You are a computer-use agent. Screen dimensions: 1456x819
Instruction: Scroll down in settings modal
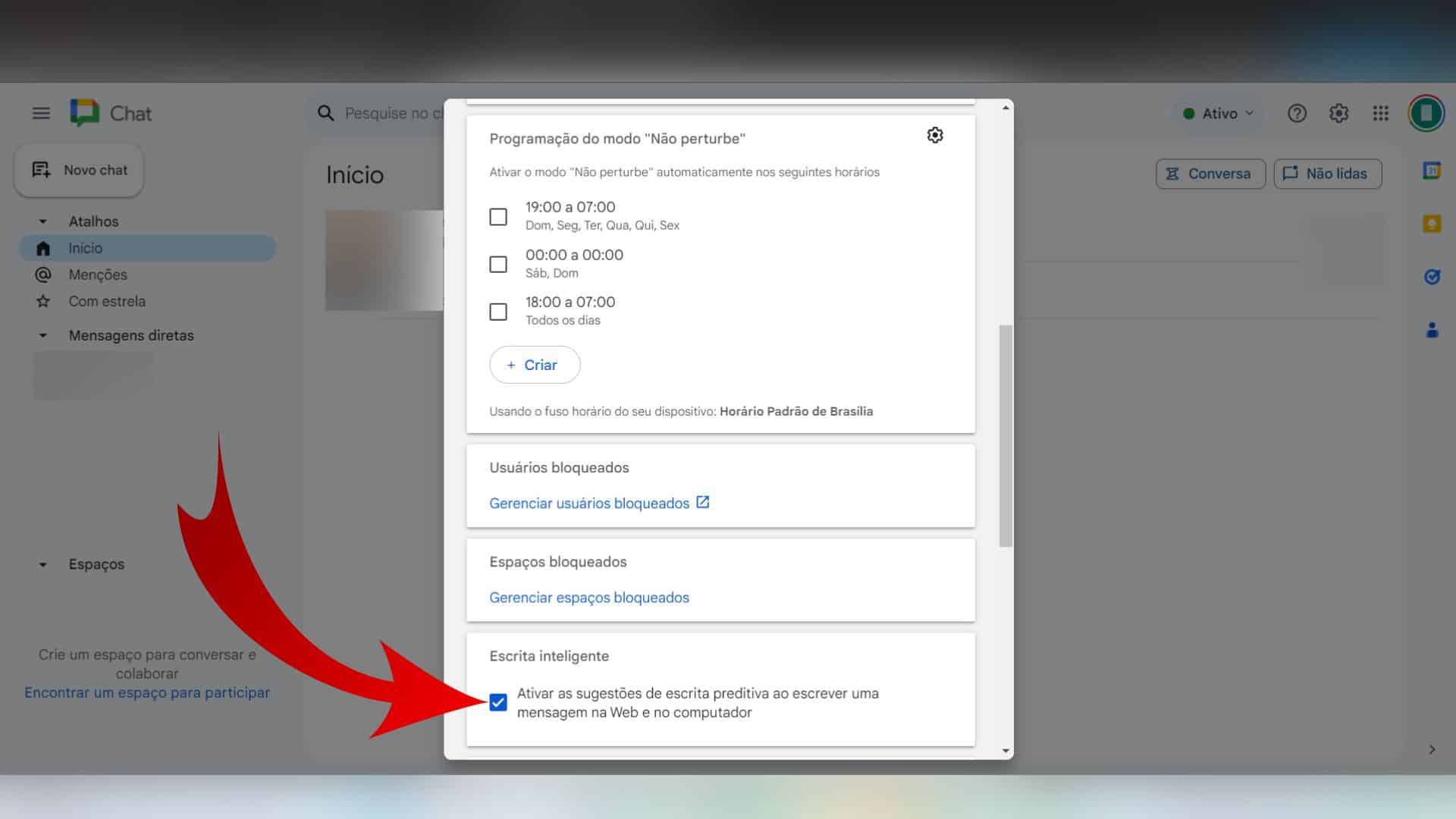pos(1004,751)
